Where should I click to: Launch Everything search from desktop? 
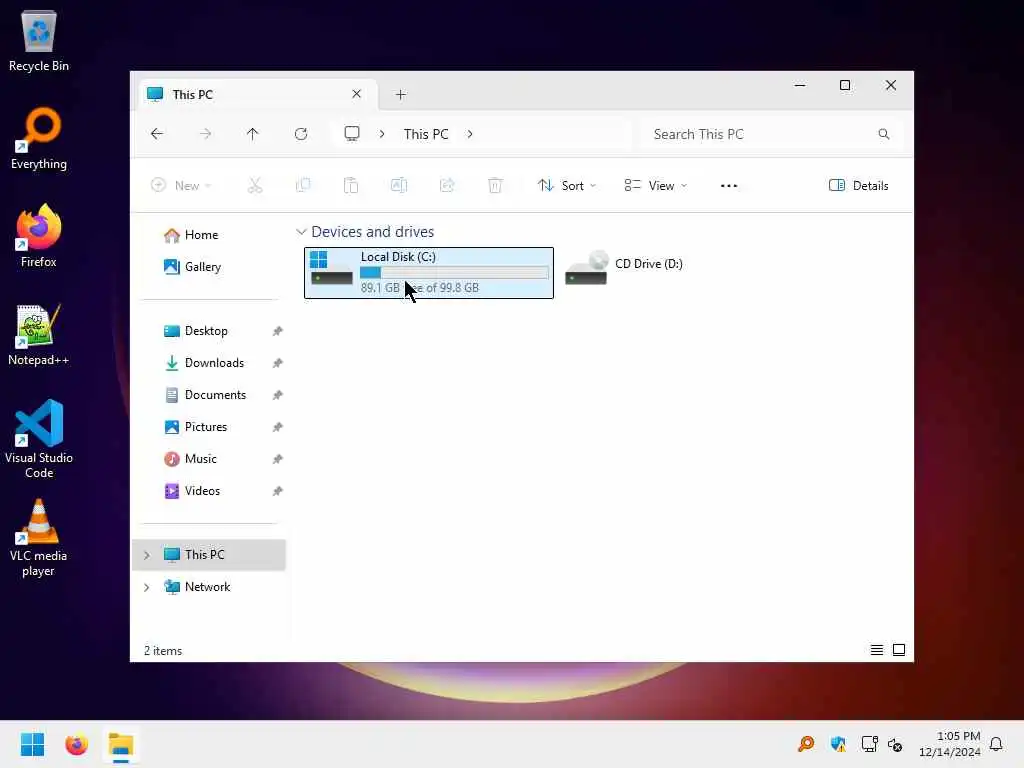pos(39,138)
